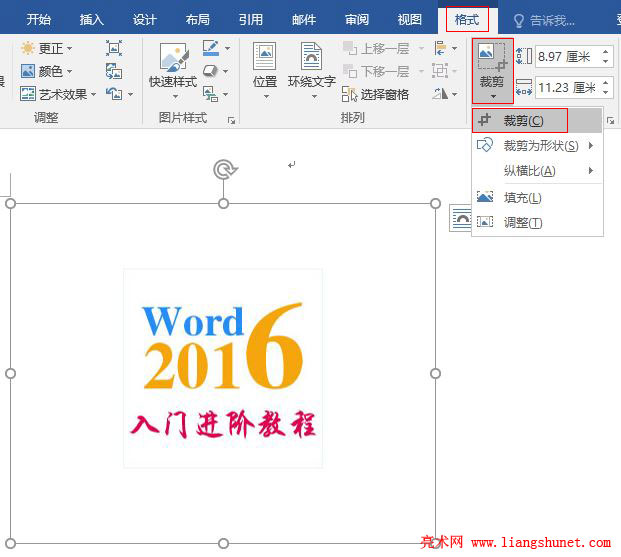Switch to the 插入 tab
This screenshot has width=621, height=557.
pos(91,19)
